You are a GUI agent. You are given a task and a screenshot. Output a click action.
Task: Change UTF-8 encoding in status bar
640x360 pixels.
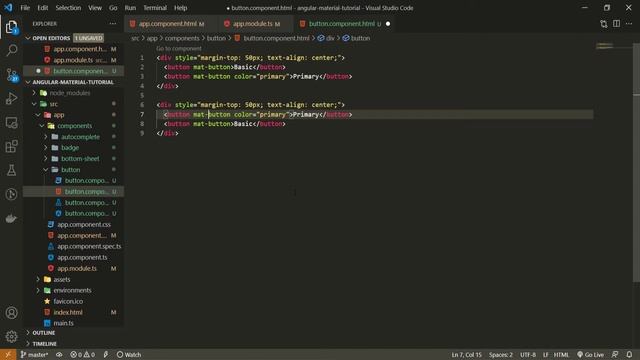pyautogui.click(x=528, y=354)
